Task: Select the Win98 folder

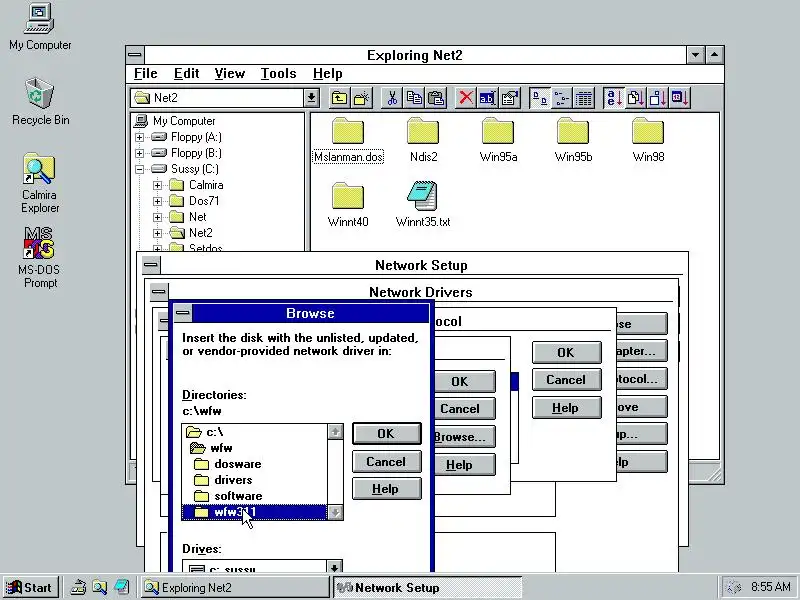Action: click(x=648, y=140)
